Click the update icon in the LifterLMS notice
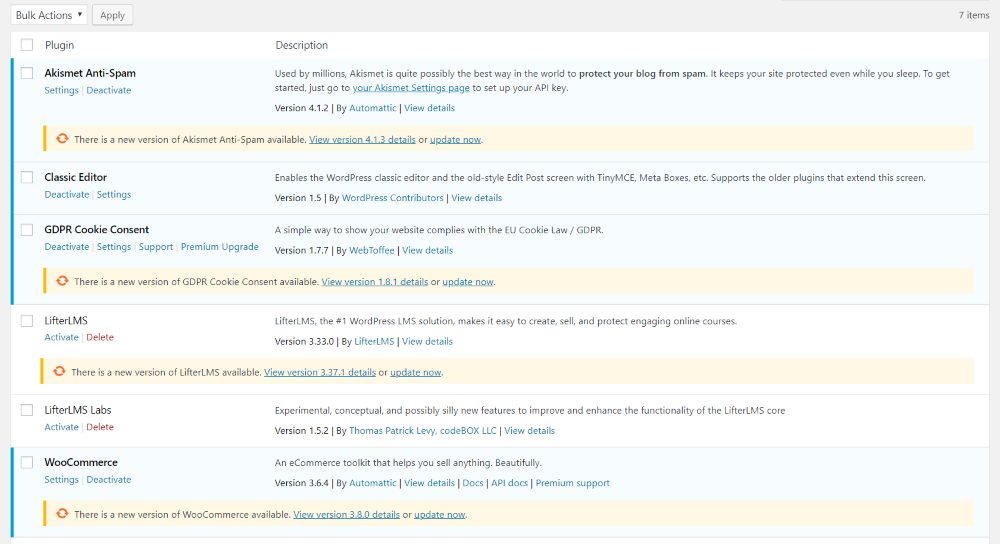The height and width of the screenshot is (544, 1000). [x=59, y=371]
